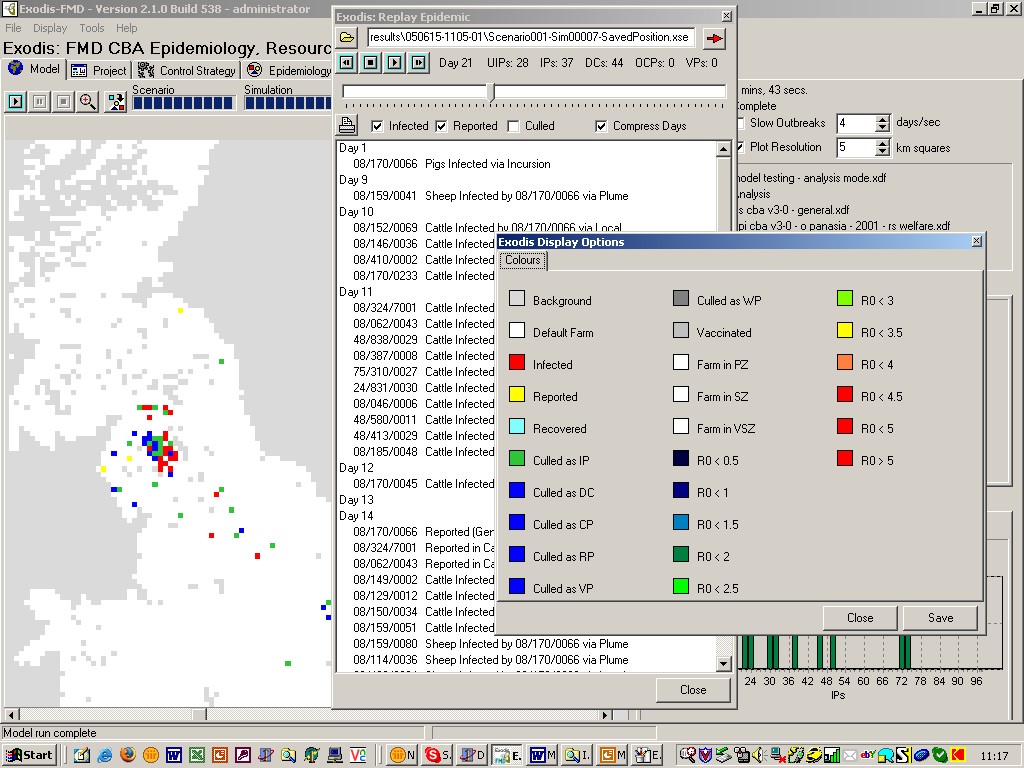
Task: Select the zoom magnifier tool
Action: 88,101
